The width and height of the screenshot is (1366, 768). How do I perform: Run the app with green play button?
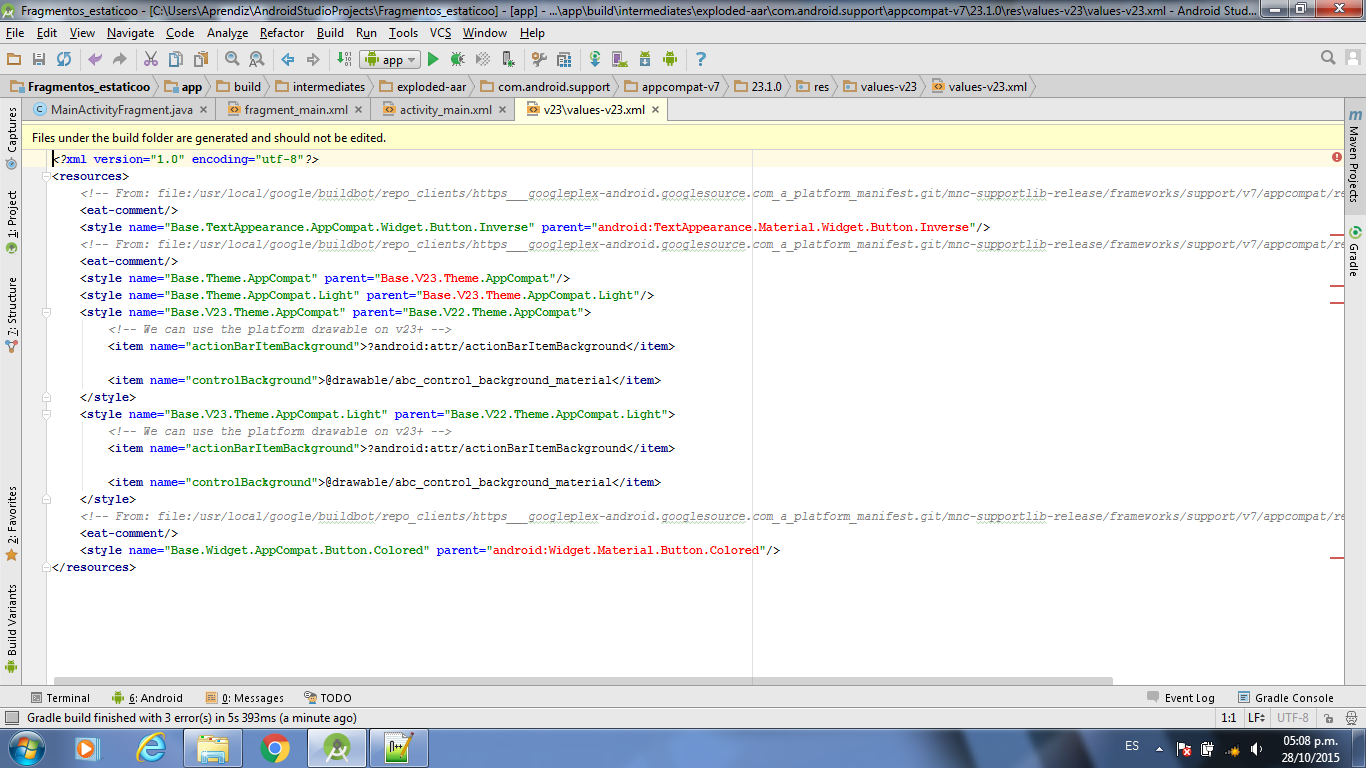[433, 60]
